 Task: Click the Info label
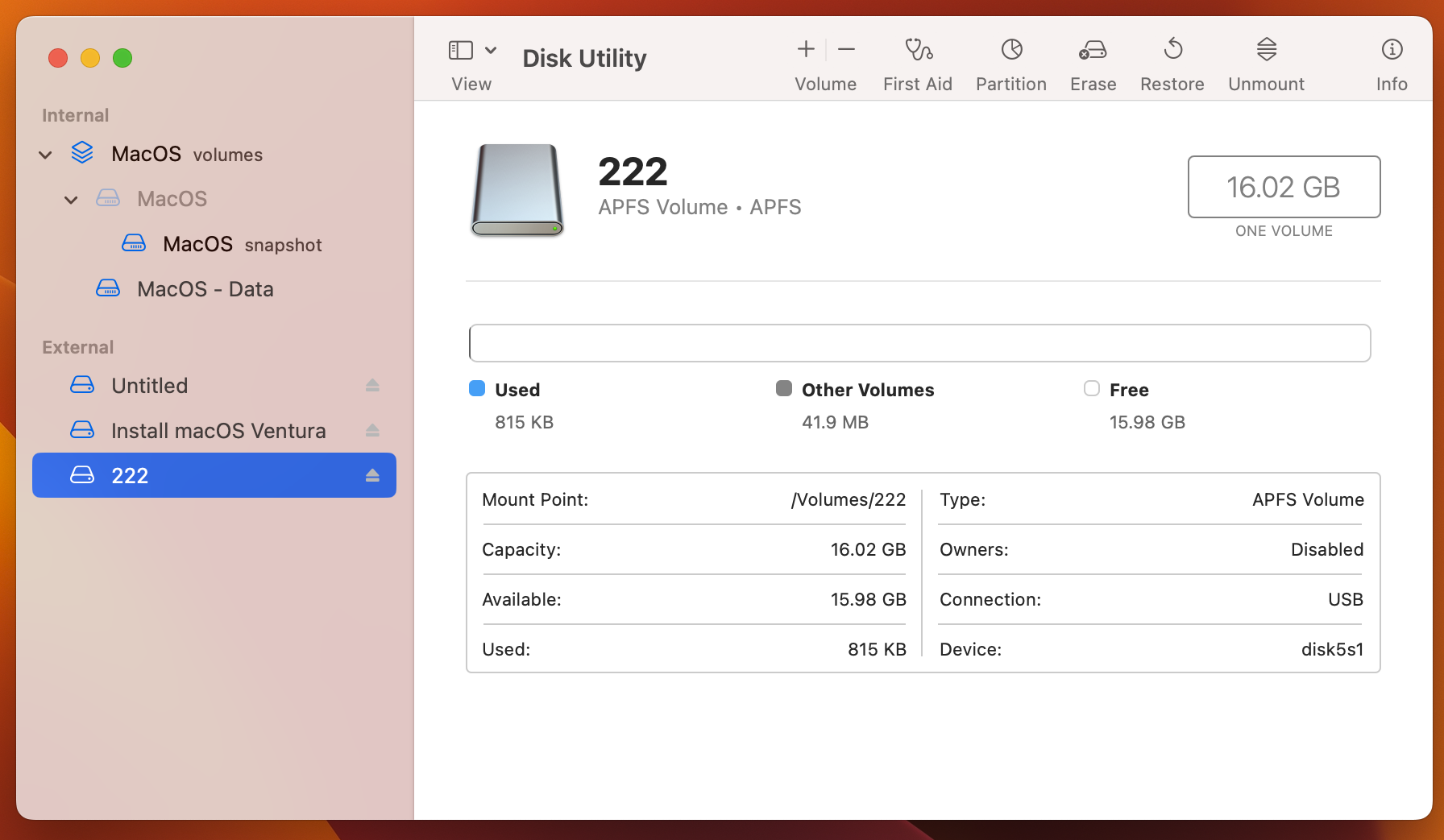1392,84
